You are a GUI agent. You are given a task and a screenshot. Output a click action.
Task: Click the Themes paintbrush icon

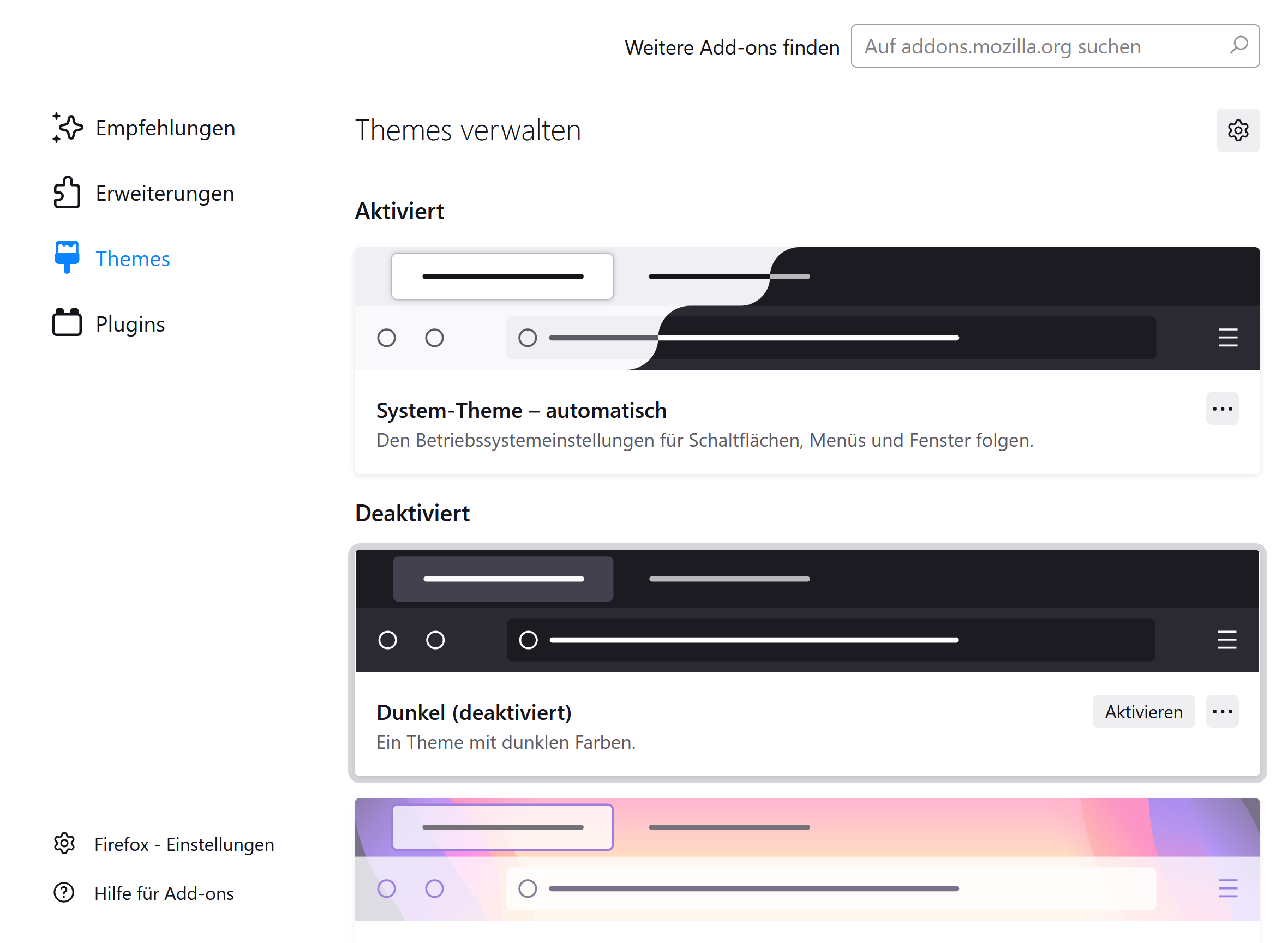(67, 258)
